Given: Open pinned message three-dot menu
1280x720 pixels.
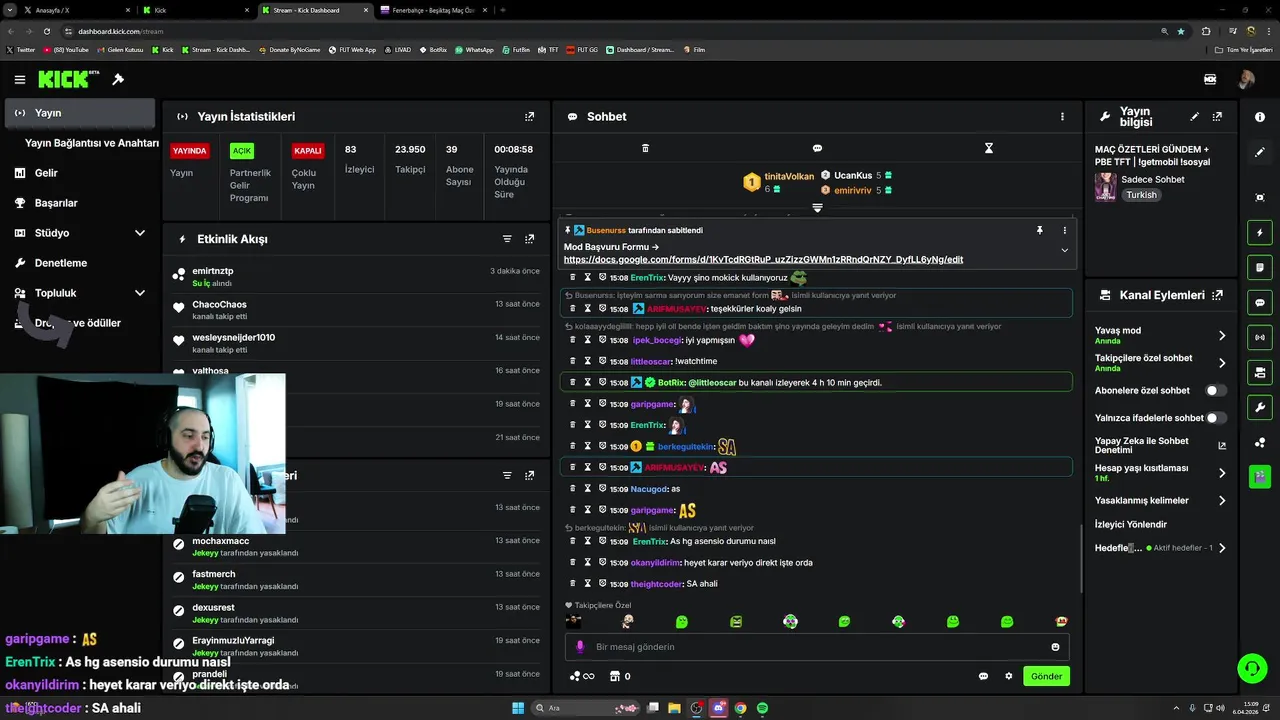Looking at the screenshot, I should coord(1064,230).
